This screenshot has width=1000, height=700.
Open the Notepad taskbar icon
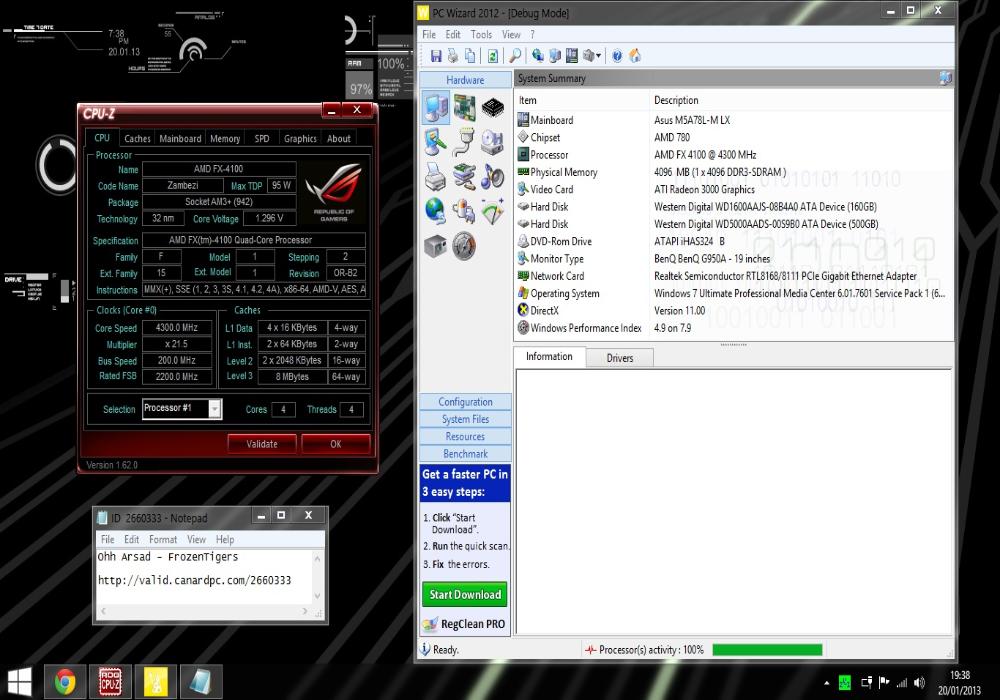202,682
